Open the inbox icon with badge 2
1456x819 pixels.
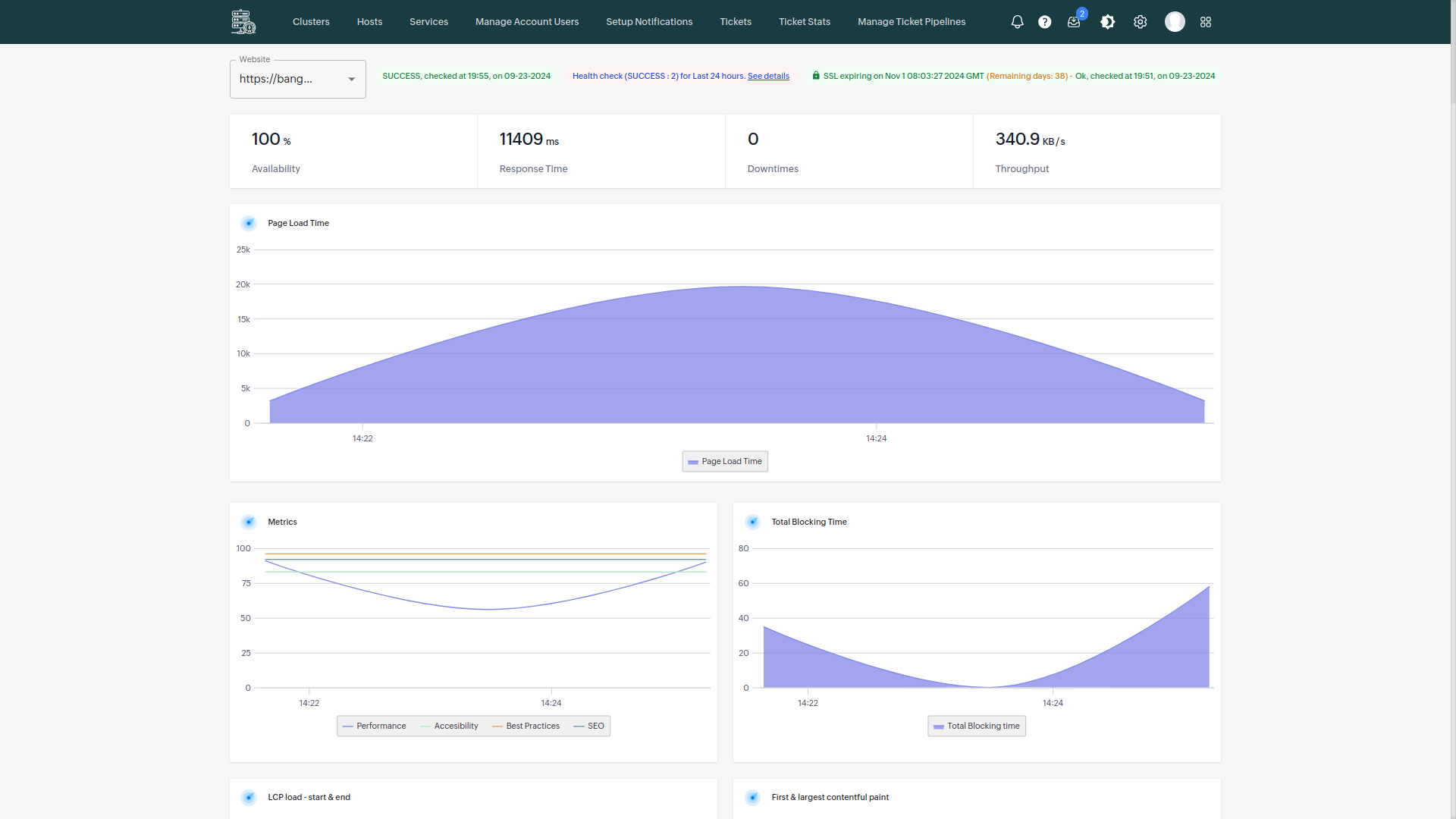pyautogui.click(x=1074, y=22)
